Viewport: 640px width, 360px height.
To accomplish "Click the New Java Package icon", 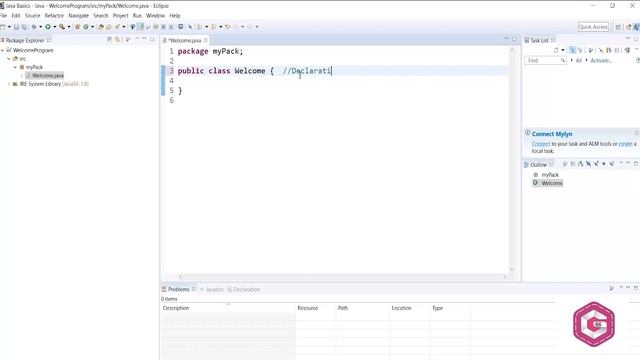I will point(77,27).
